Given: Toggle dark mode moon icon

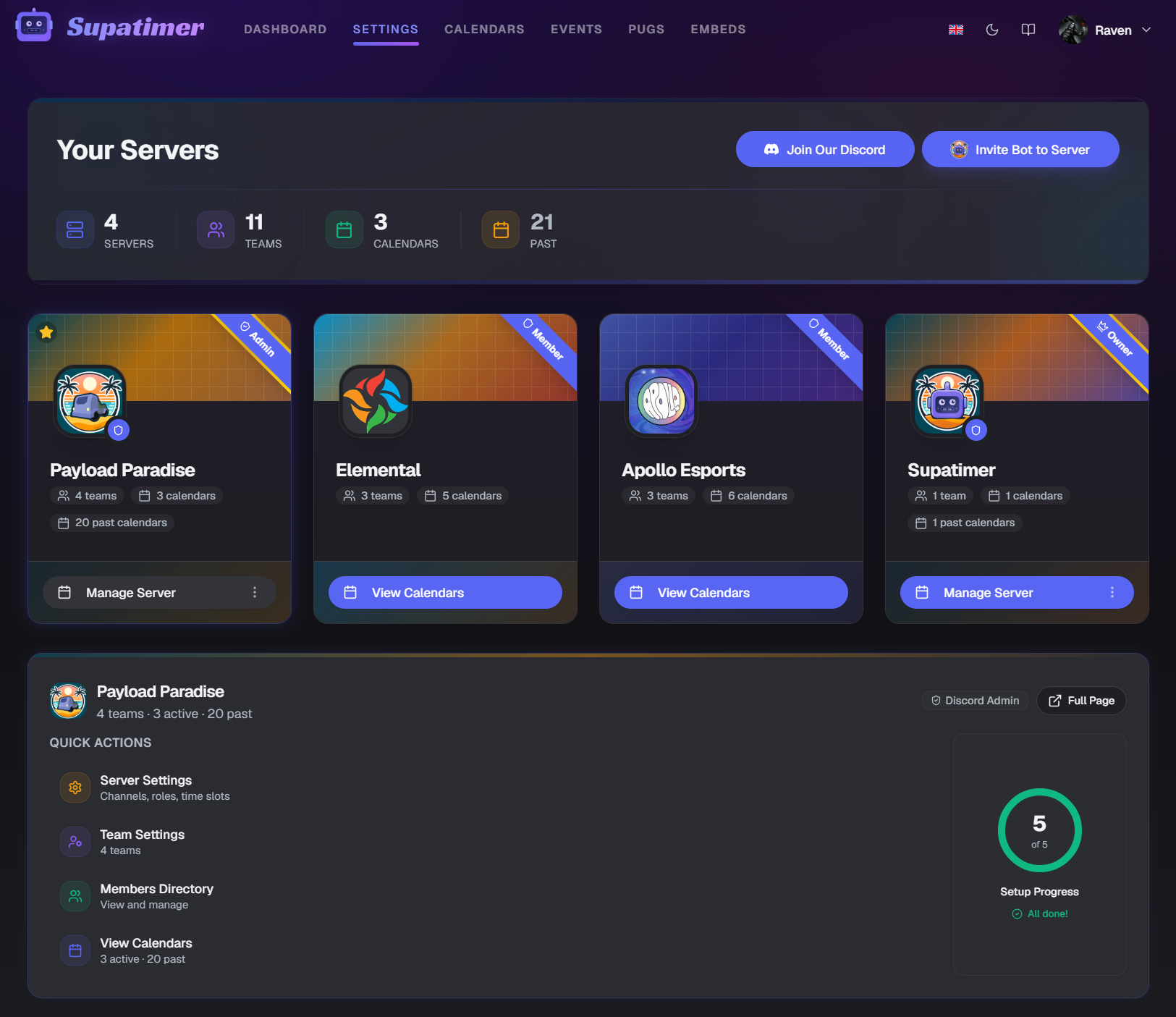Looking at the screenshot, I should click(x=992, y=30).
